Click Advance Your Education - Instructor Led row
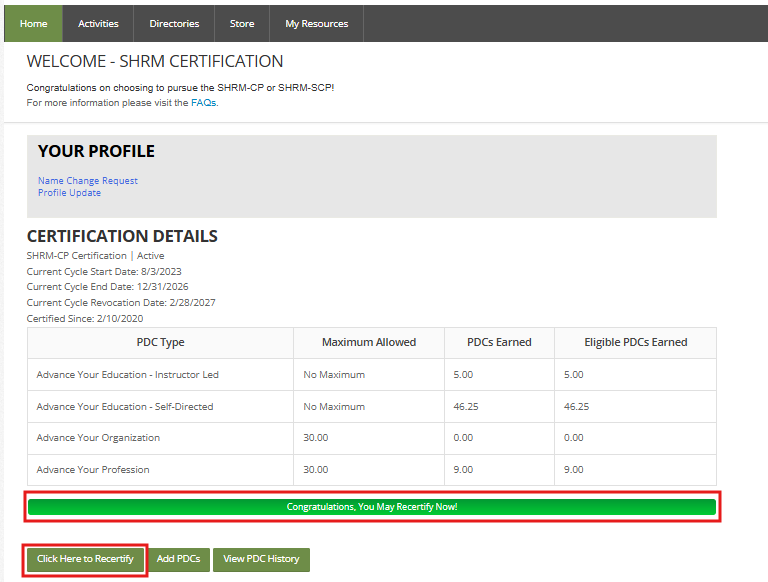 click(372, 374)
